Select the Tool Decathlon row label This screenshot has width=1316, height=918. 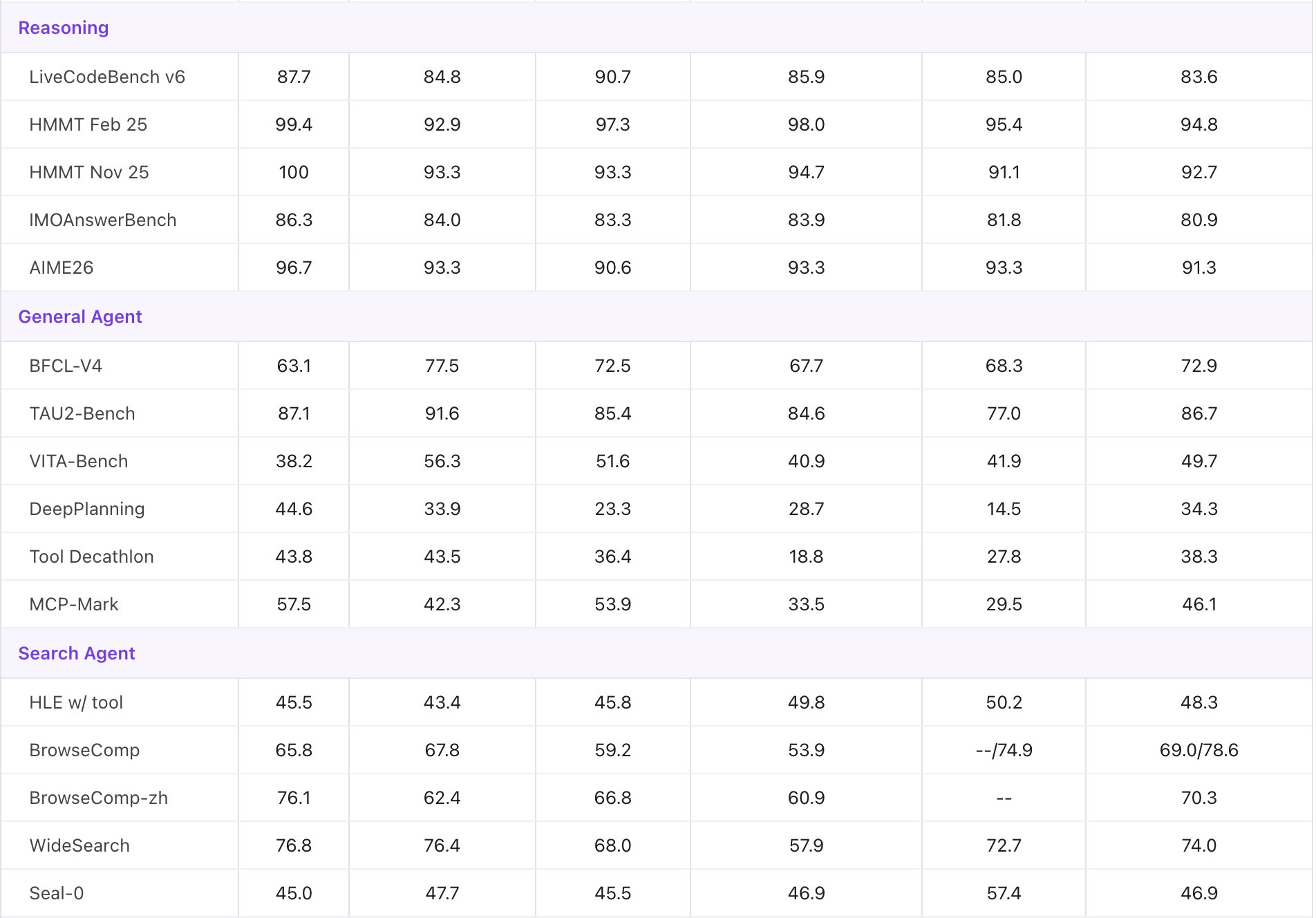tap(92, 556)
